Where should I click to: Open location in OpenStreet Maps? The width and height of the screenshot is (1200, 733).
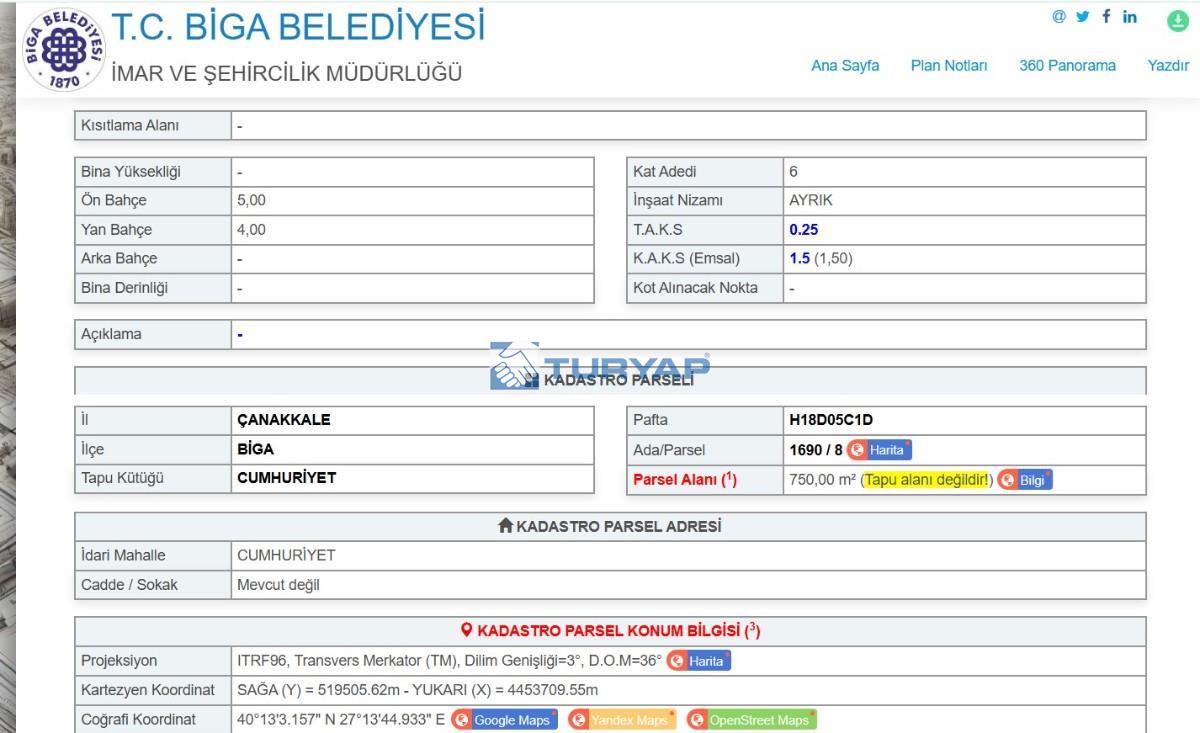751,720
